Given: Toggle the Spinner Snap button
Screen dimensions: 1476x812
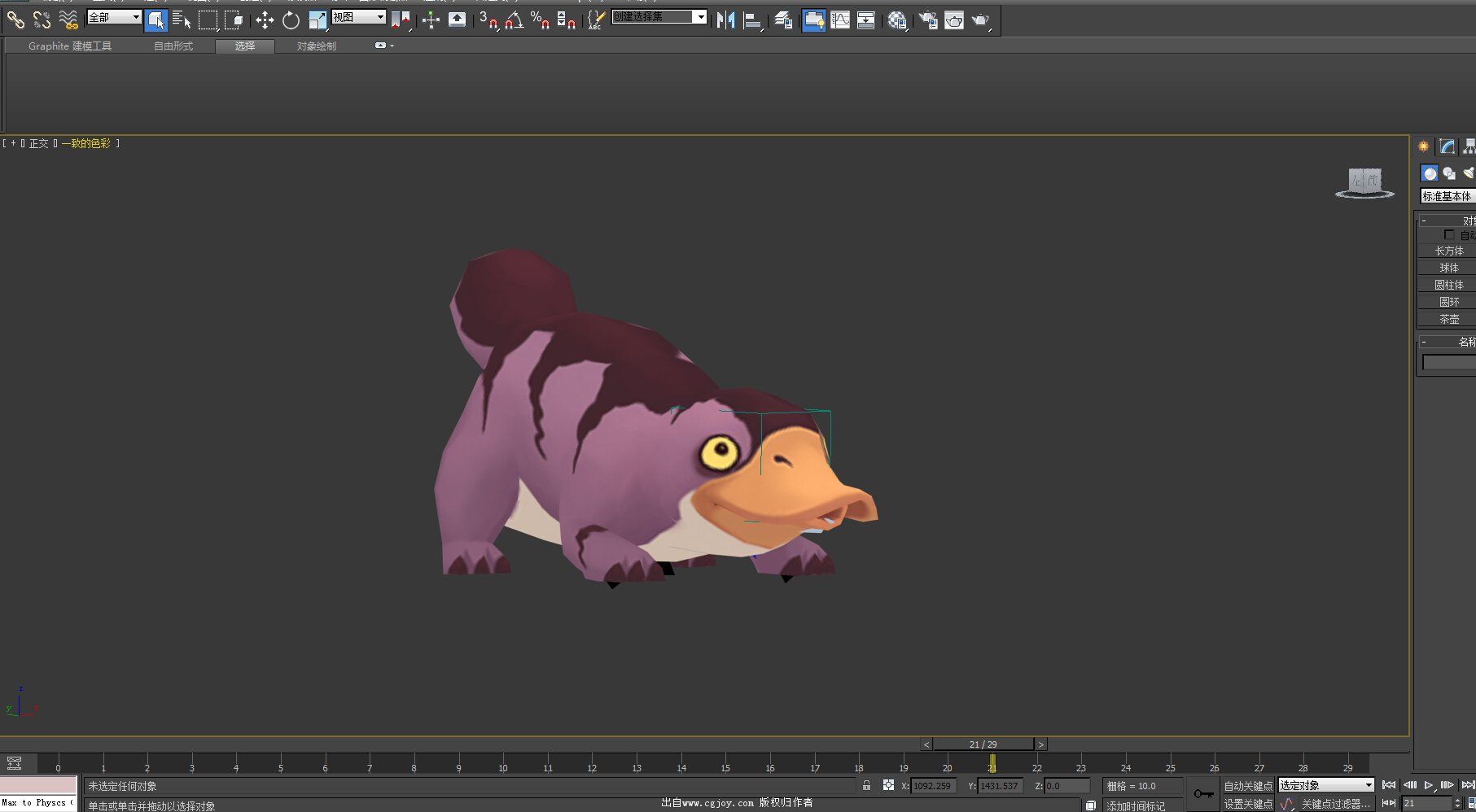Looking at the screenshot, I should 567,20.
